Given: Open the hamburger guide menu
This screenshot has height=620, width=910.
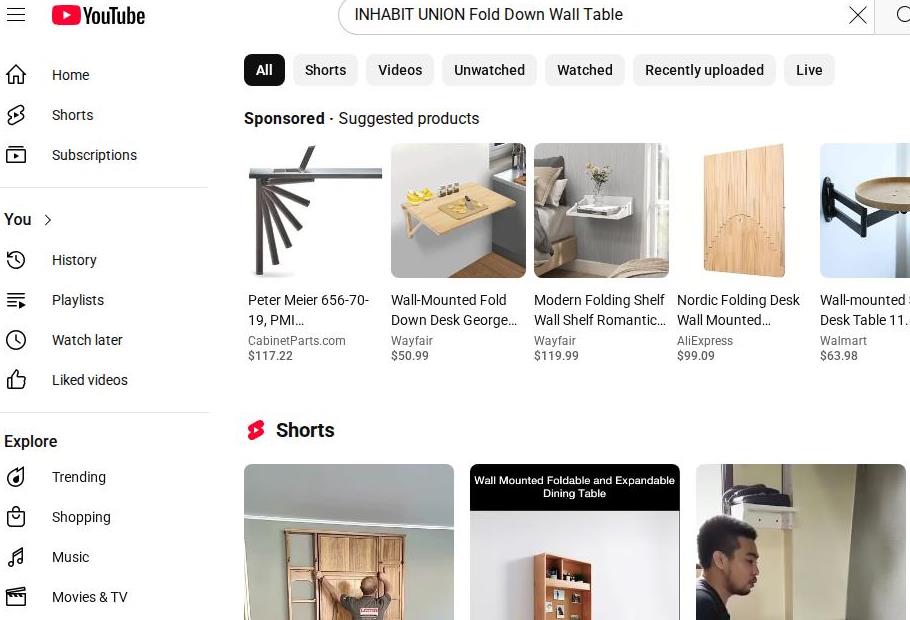Looking at the screenshot, I should coord(16,15).
